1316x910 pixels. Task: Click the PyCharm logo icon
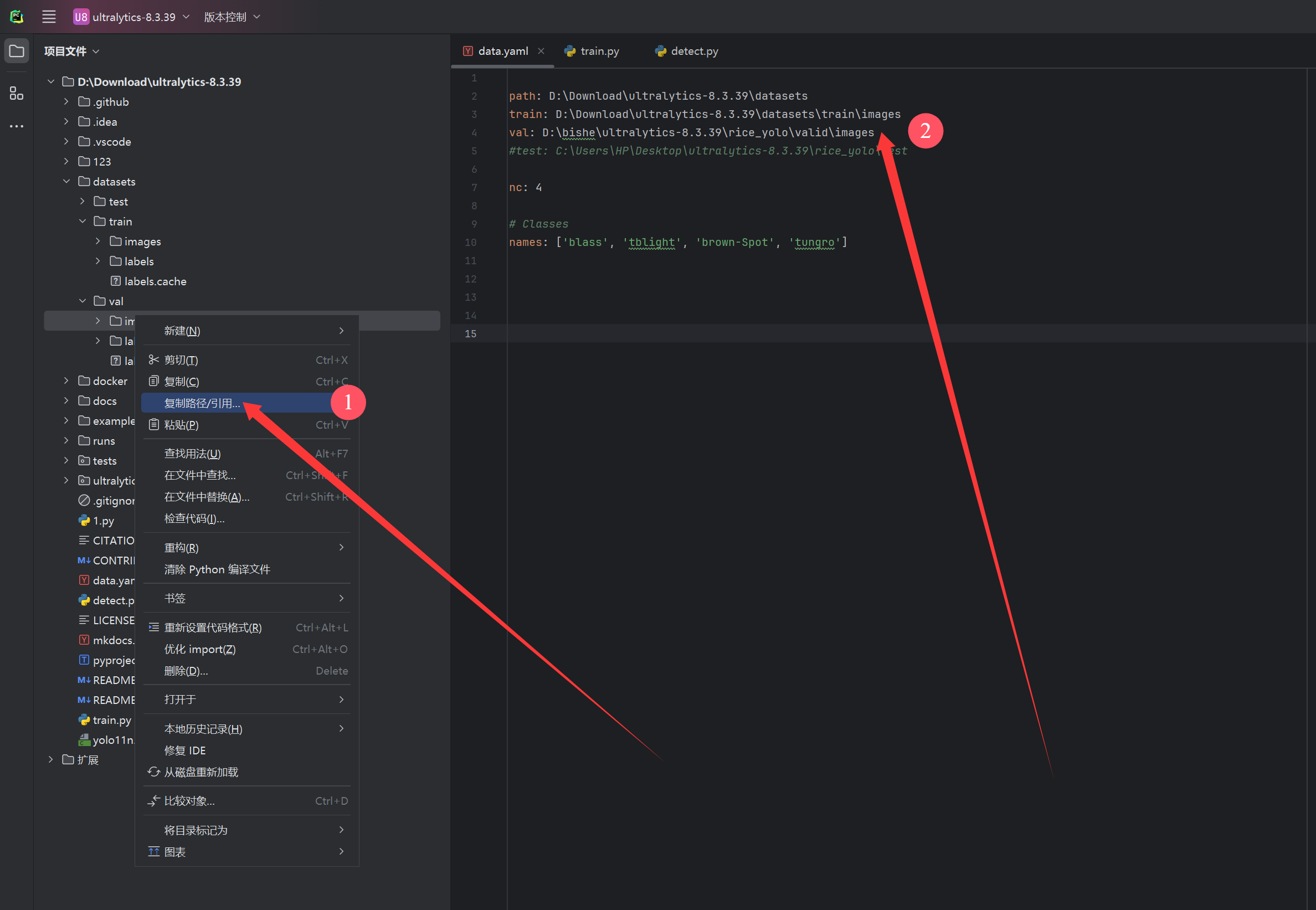tap(17, 17)
